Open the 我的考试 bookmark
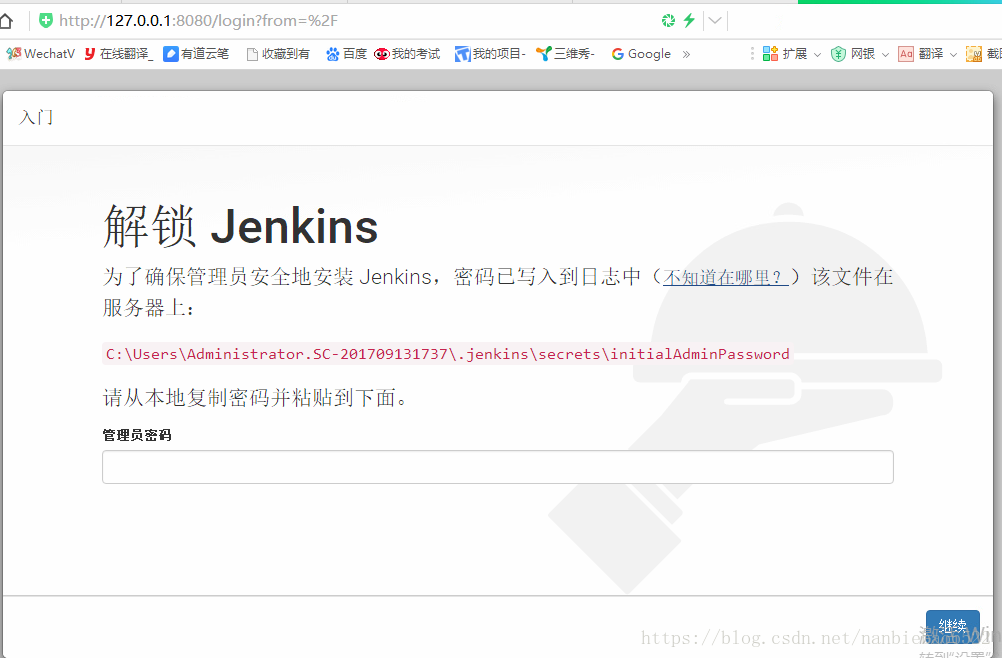This screenshot has height=658, width=1002. click(407, 54)
